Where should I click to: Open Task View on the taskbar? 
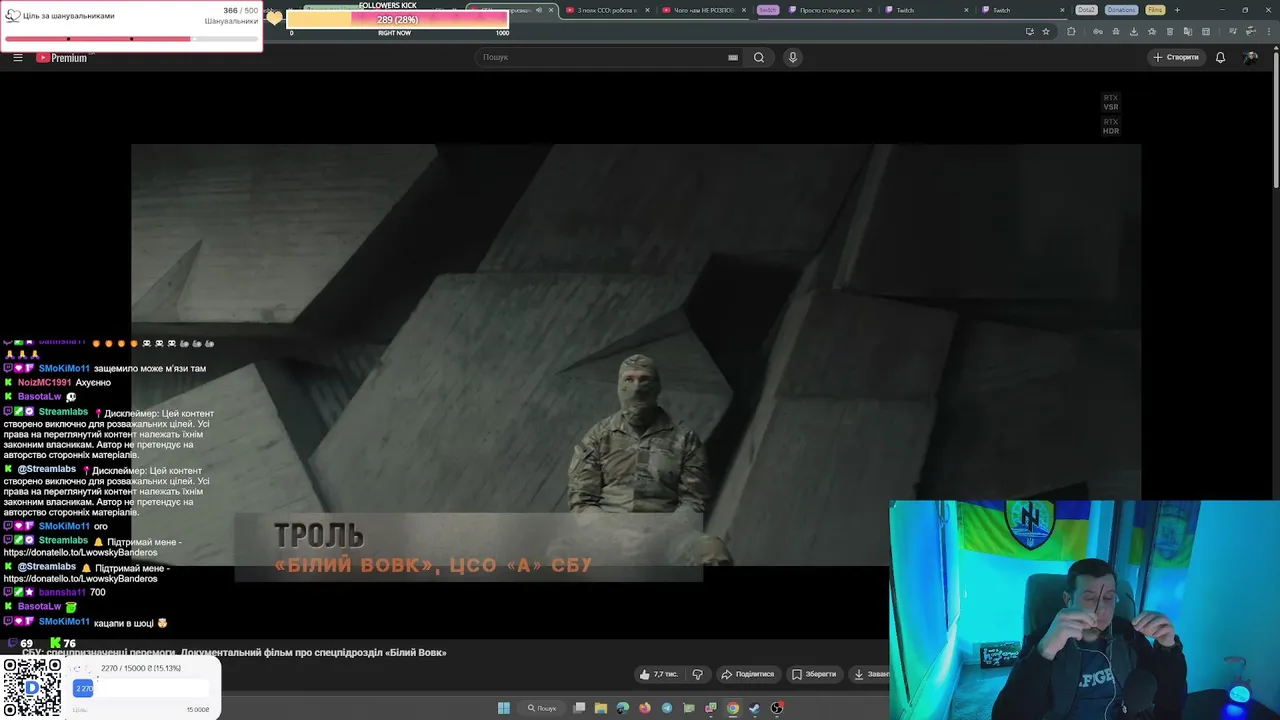tap(579, 708)
